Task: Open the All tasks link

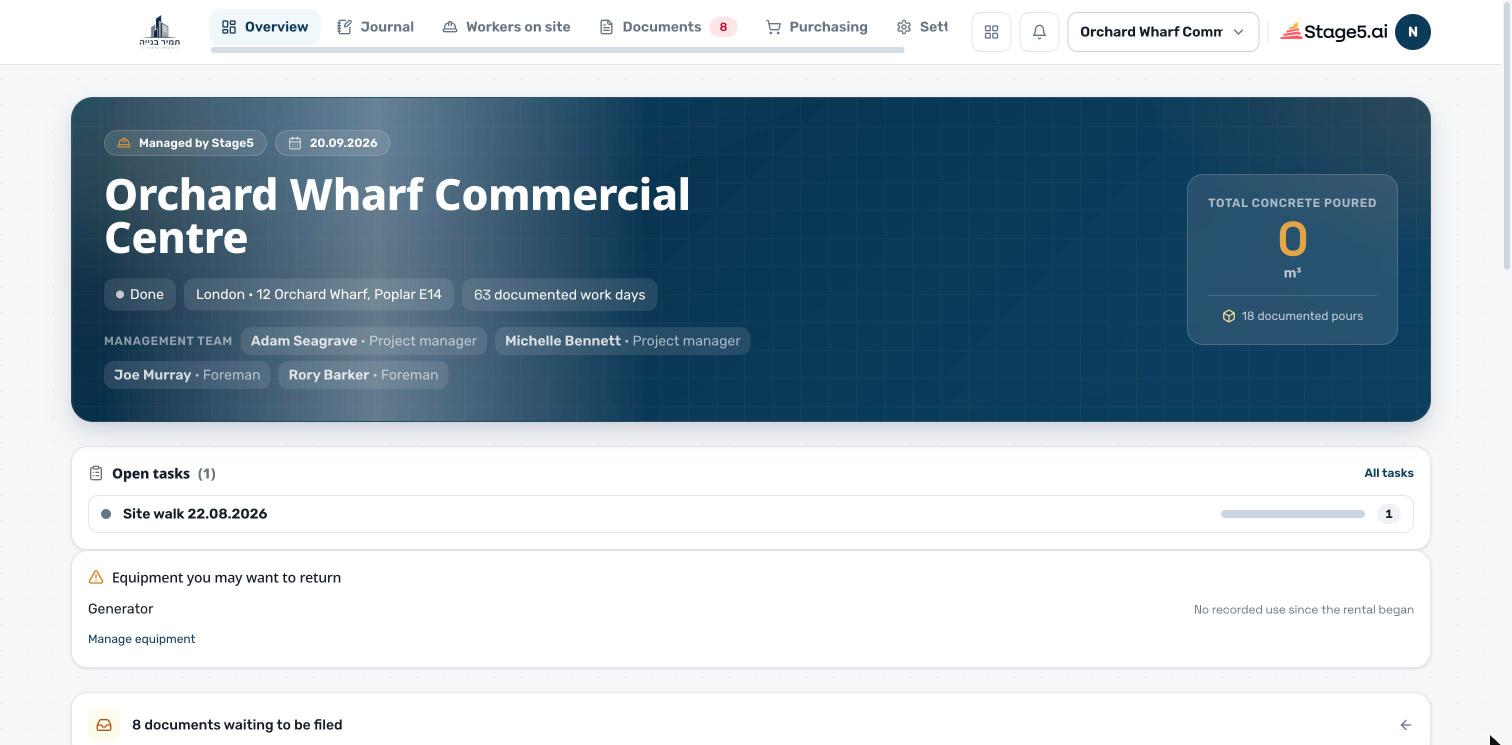Action: pos(1389,473)
